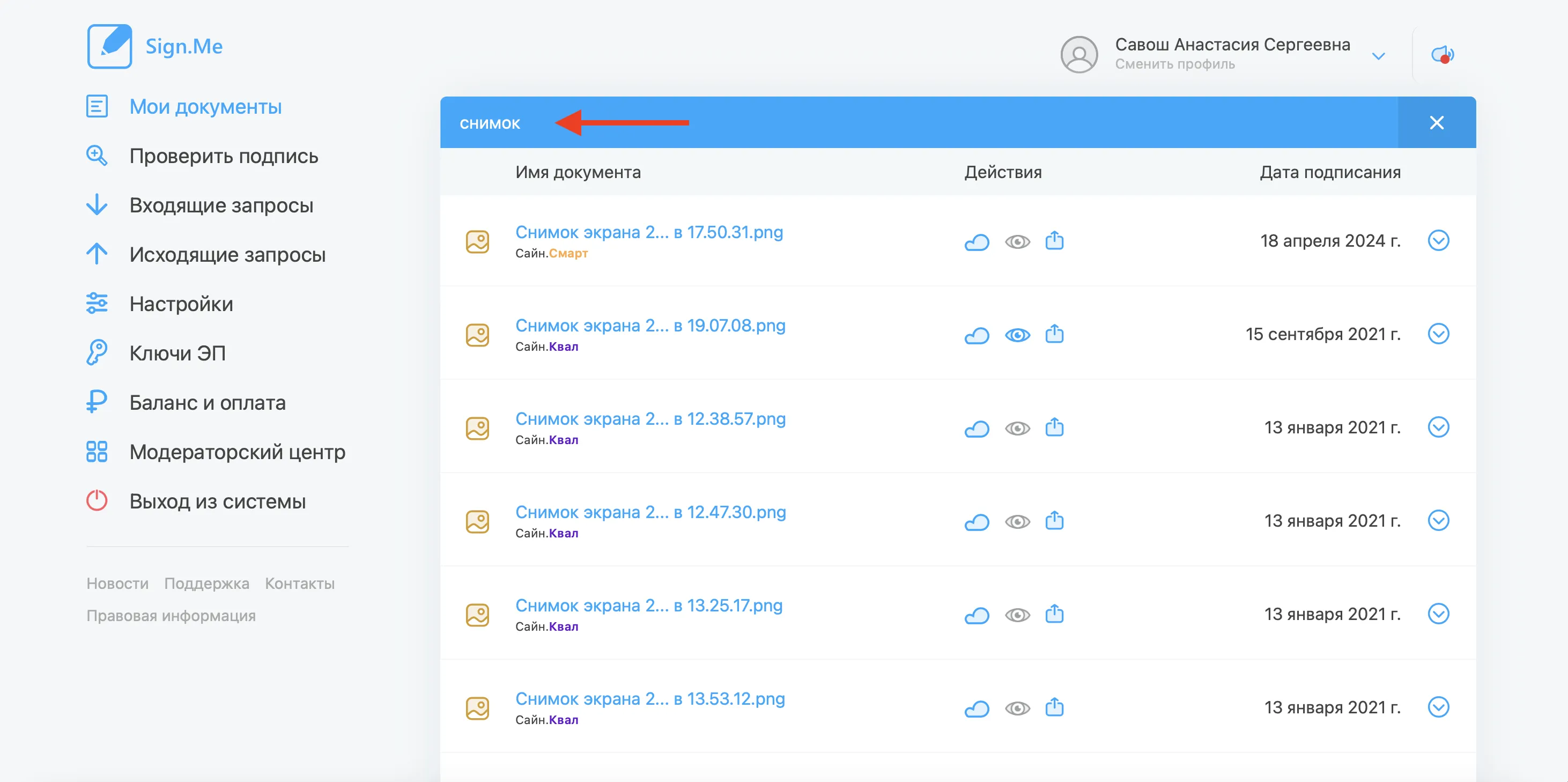Image resolution: width=1568 pixels, height=782 pixels.
Task: Click Сменить профиль link
Action: point(1174,64)
